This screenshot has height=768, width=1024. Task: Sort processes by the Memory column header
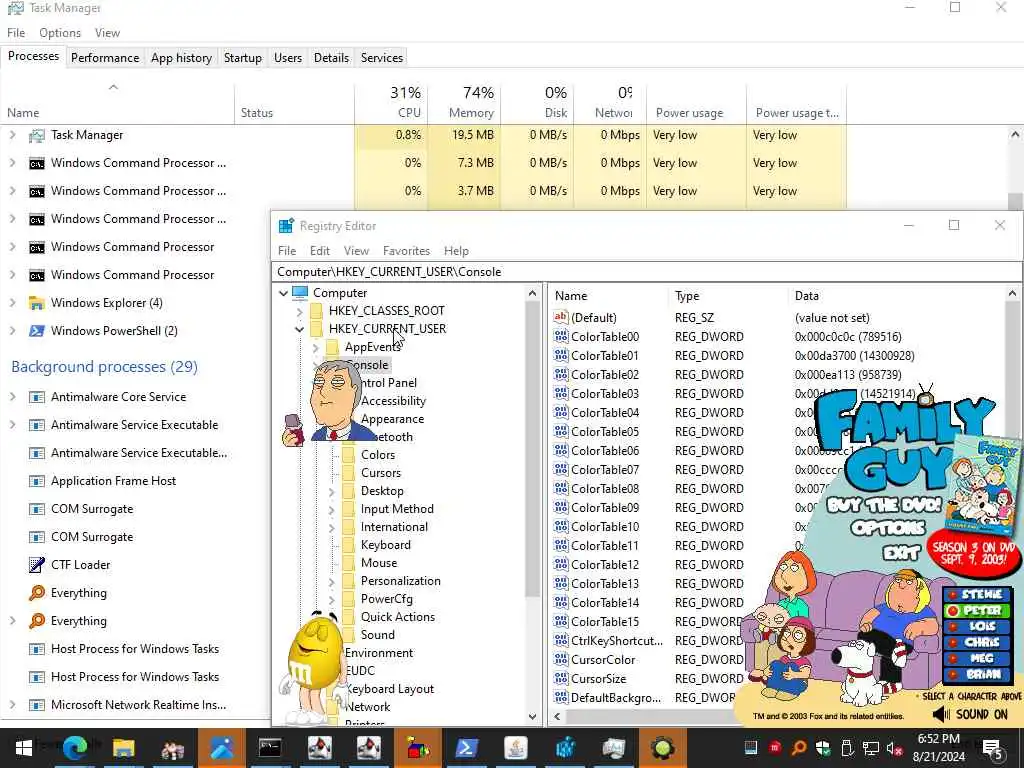pos(464,103)
